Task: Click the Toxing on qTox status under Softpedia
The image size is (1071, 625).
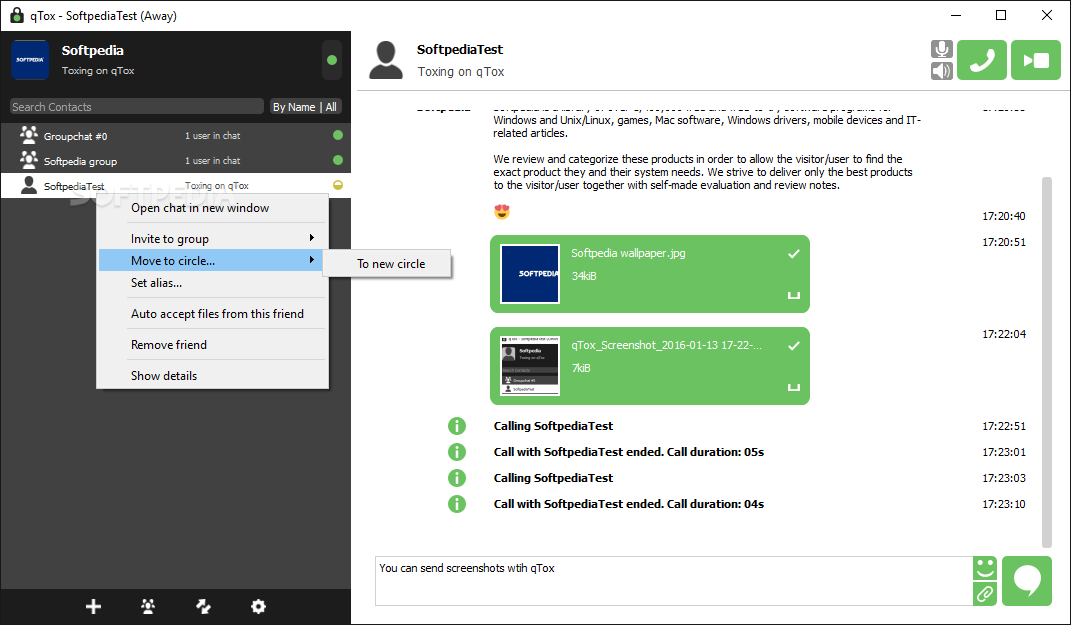Action: [x=98, y=70]
